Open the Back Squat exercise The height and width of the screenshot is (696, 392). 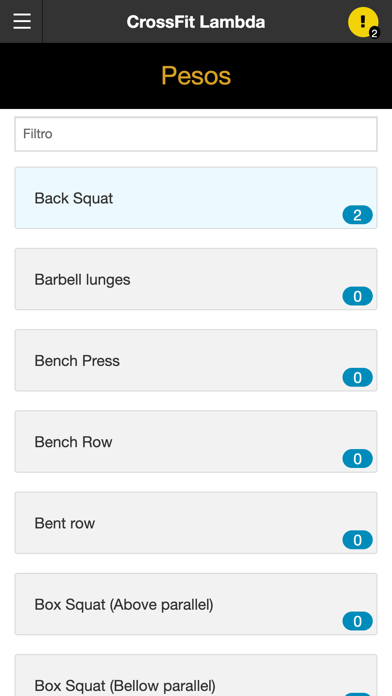(196, 198)
